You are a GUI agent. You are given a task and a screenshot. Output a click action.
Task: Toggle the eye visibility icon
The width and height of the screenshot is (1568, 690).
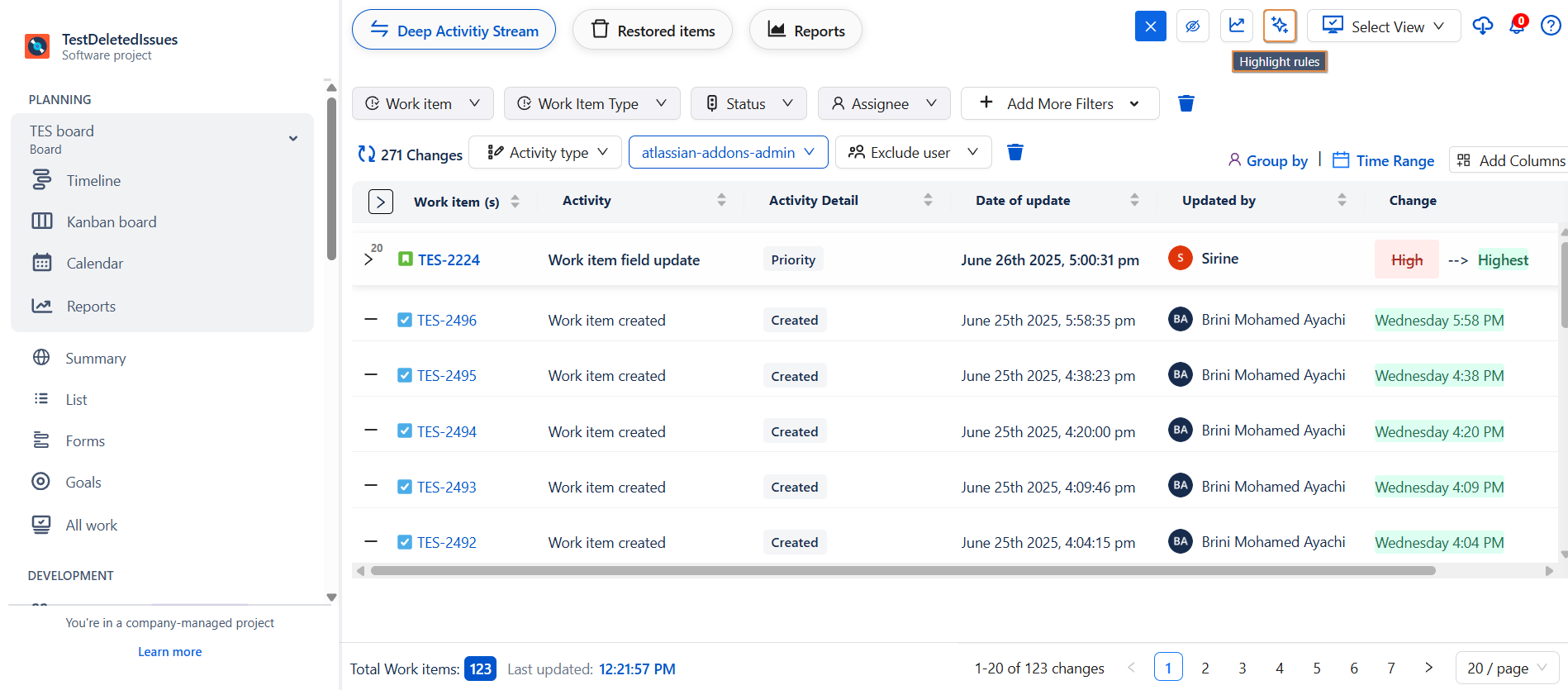click(x=1193, y=26)
